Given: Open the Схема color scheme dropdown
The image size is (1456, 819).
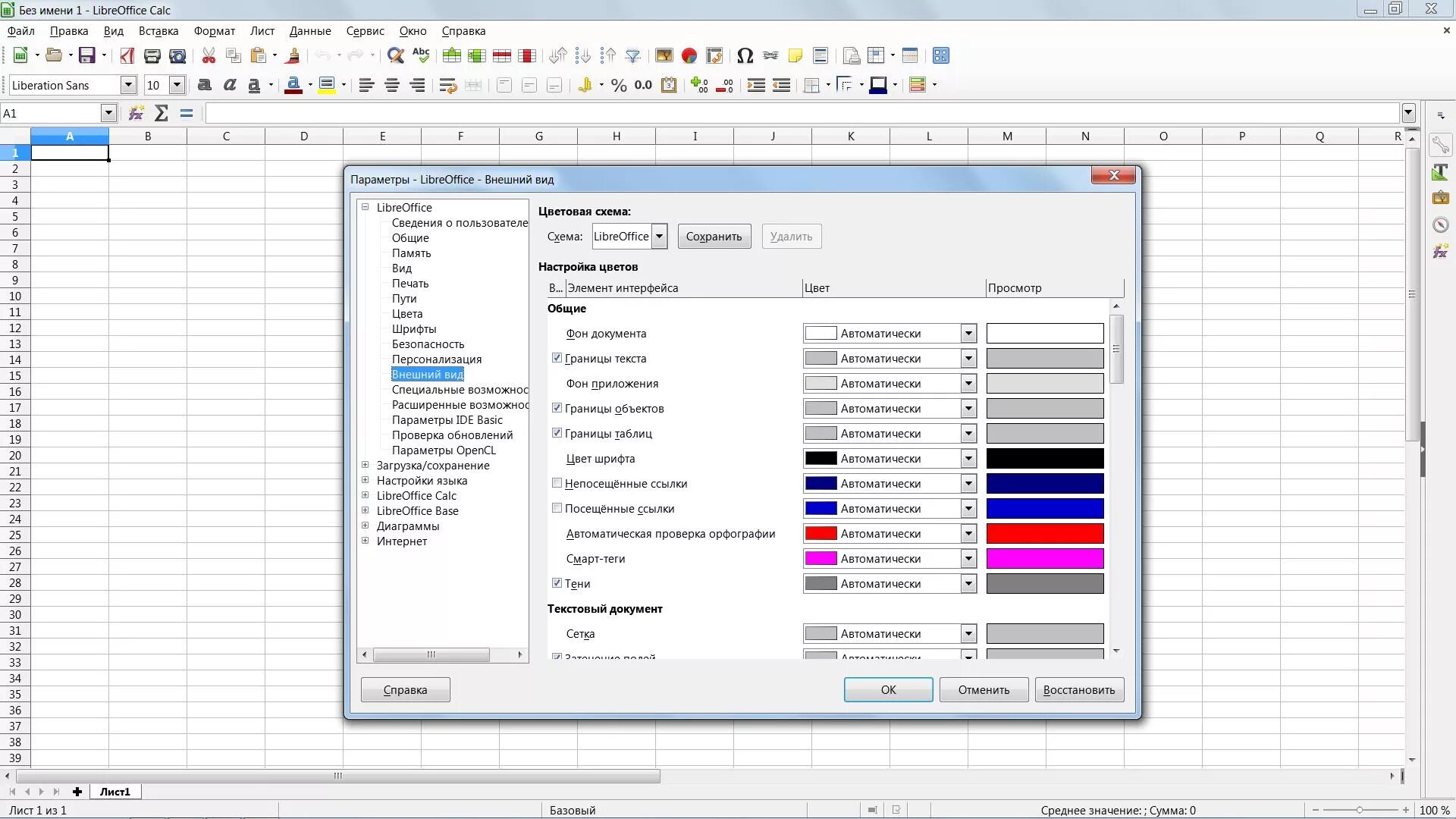Looking at the screenshot, I should pyautogui.click(x=659, y=237).
